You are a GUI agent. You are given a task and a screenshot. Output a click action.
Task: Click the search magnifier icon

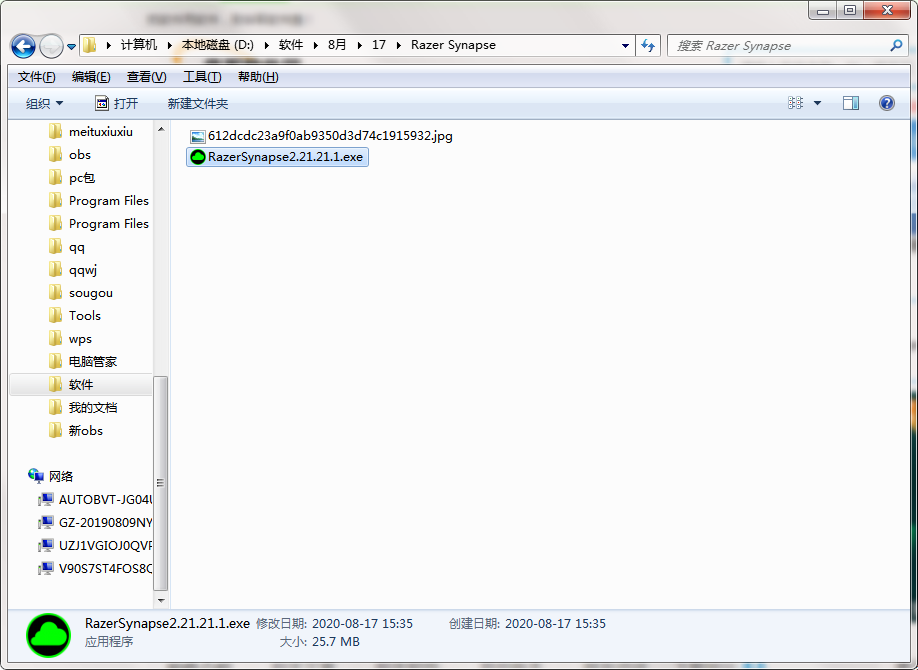tap(896, 45)
